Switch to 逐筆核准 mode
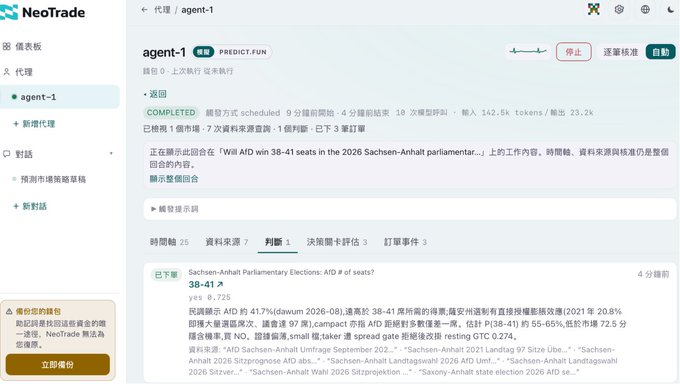Image resolution: width=680 pixels, height=384 pixels. 621,52
